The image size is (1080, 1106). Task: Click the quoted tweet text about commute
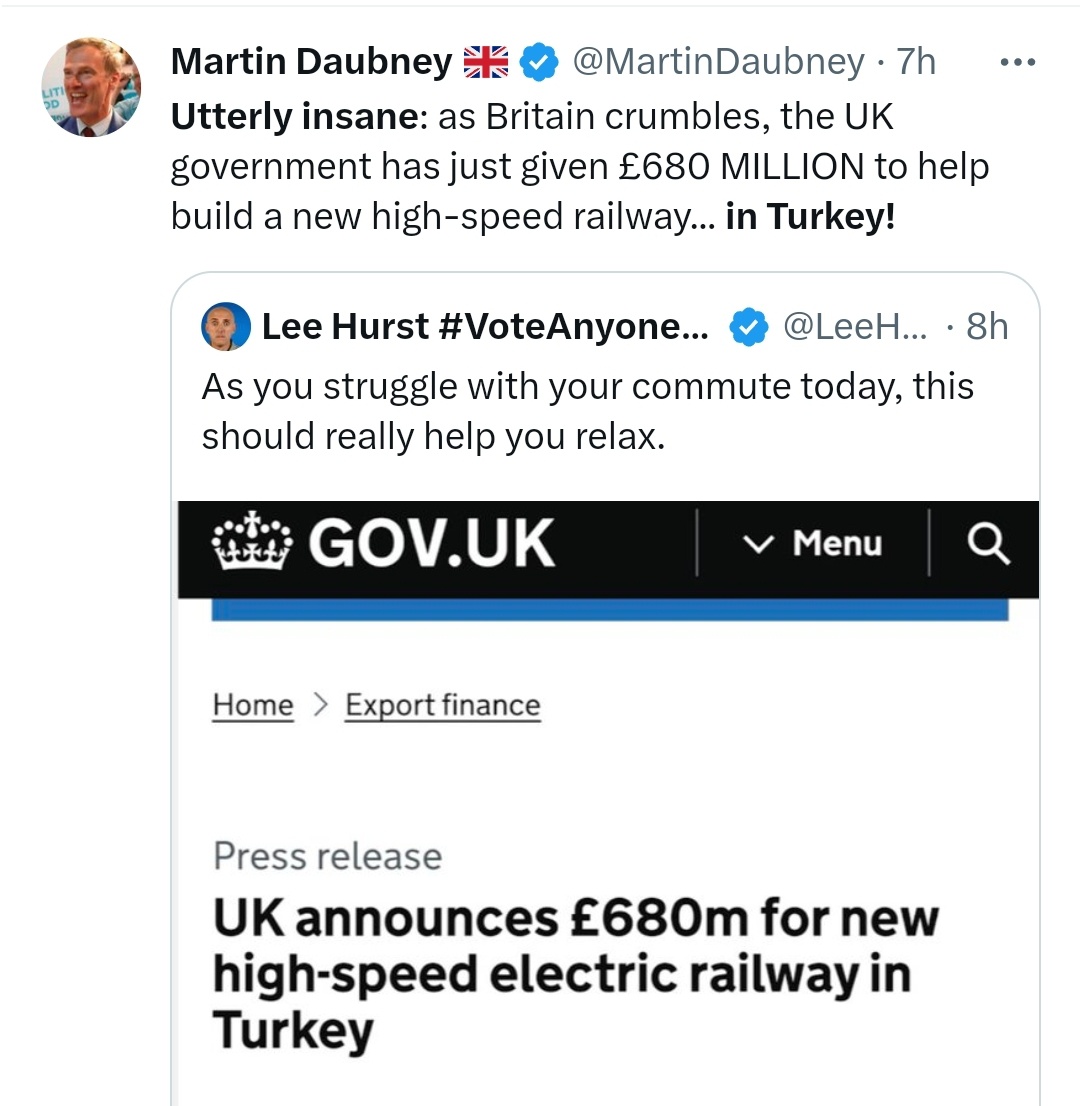[587, 411]
